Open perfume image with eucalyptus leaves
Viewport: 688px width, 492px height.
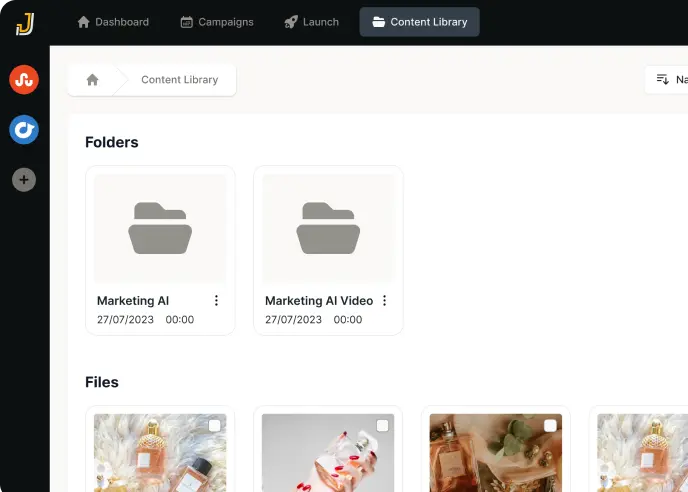[x=496, y=453]
